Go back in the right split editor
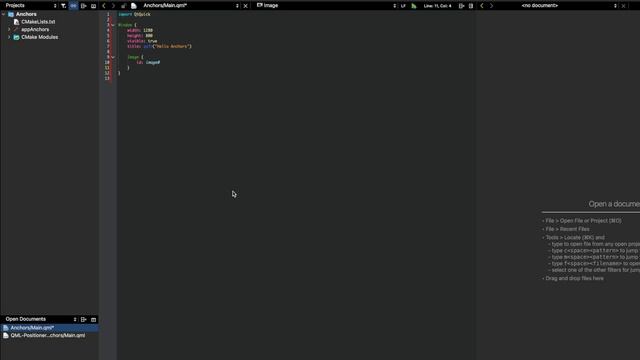Screen dimensions: 640x360 pos(482,6)
